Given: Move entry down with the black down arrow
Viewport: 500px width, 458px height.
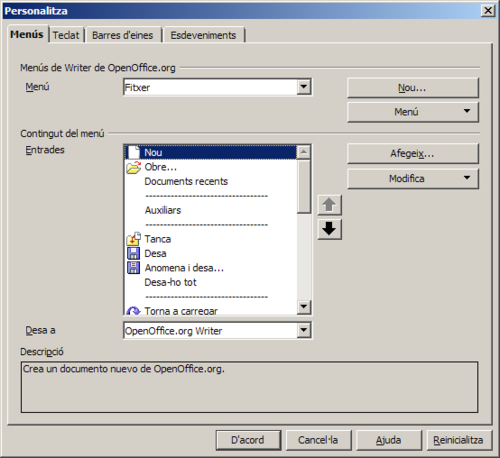Looking at the screenshot, I should (x=329, y=229).
